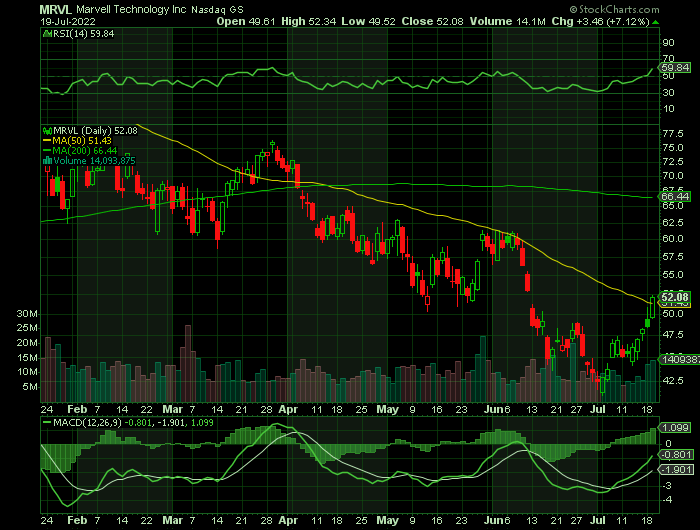
Task: Click the 60.0 price axis label
Action: [x=673, y=238]
